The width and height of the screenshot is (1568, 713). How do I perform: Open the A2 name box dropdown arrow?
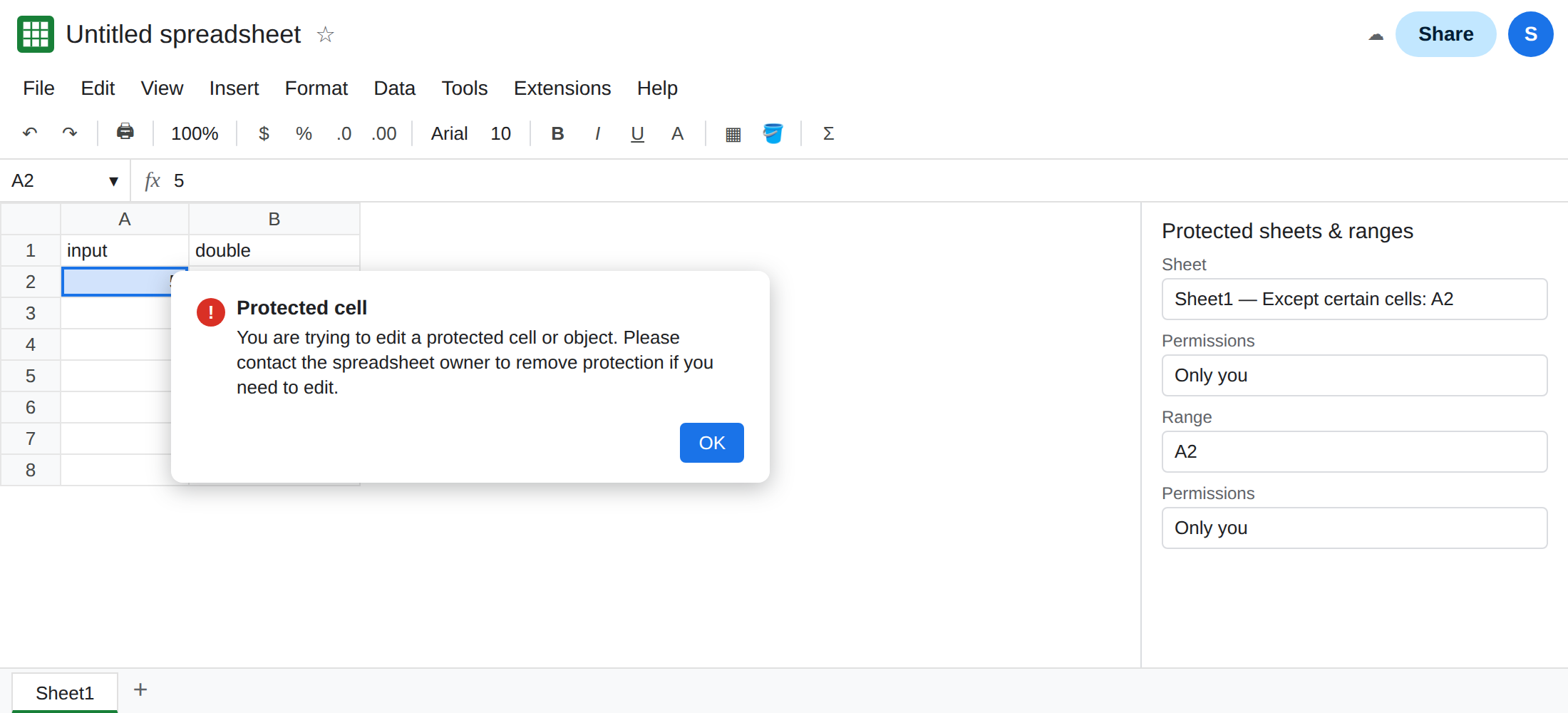click(x=113, y=181)
